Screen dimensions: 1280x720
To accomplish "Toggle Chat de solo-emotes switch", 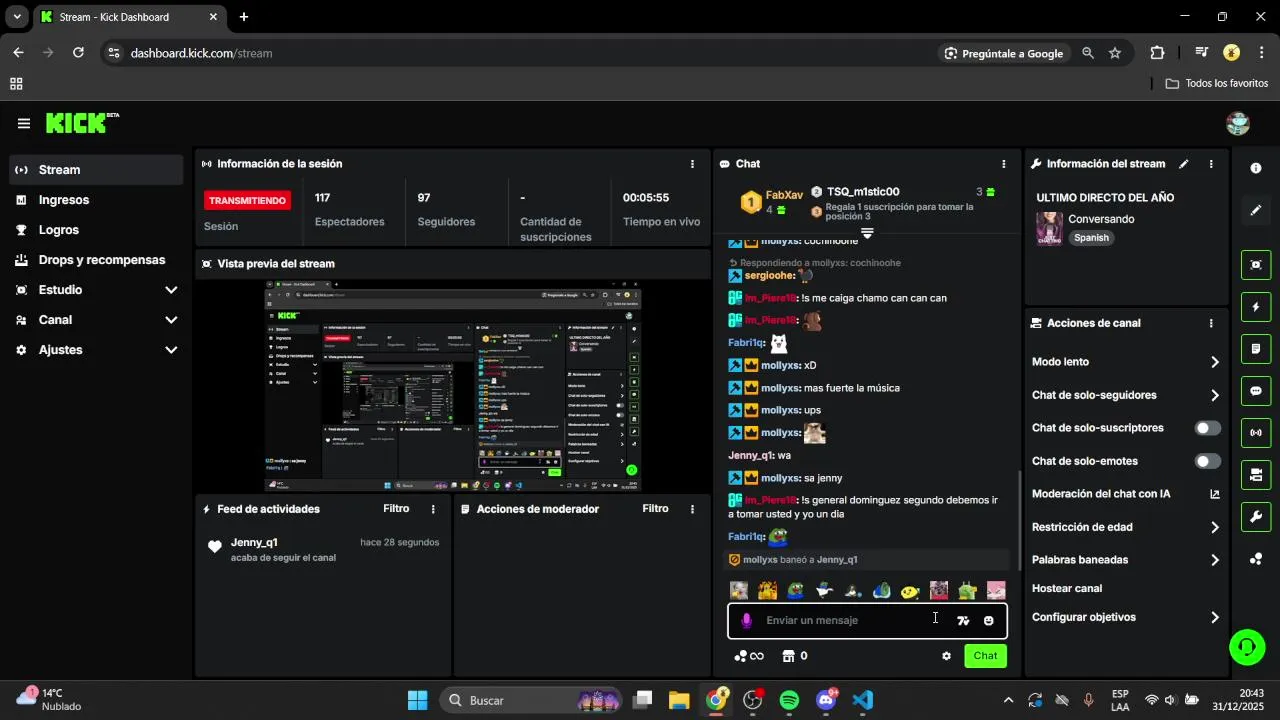I will (x=1208, y=461).
